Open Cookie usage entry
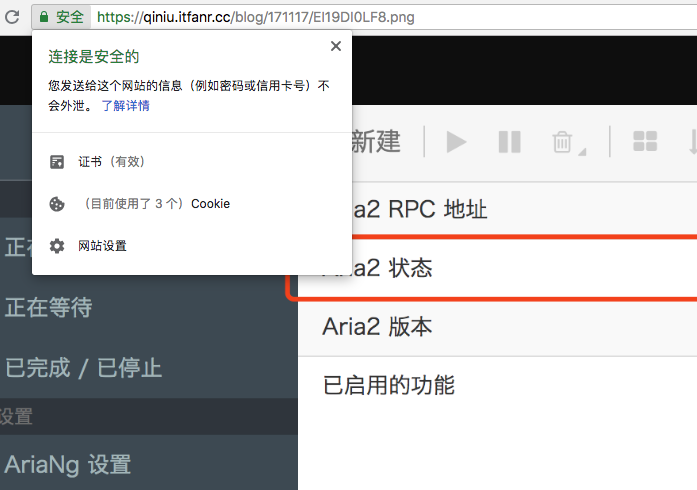Viewport: 697px width, 490px height. [156, 204]
